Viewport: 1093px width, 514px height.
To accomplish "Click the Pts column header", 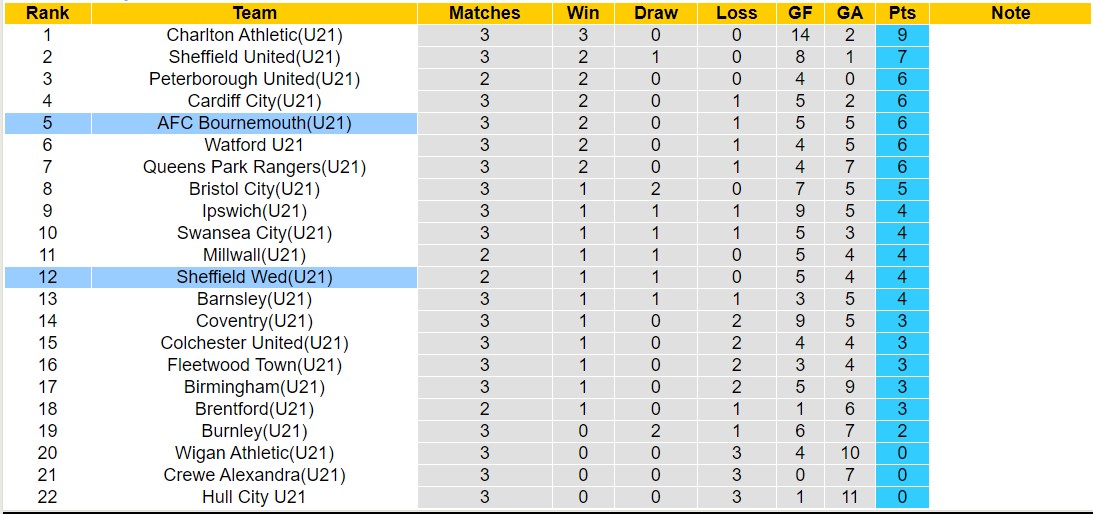I will tap(901, 13).
